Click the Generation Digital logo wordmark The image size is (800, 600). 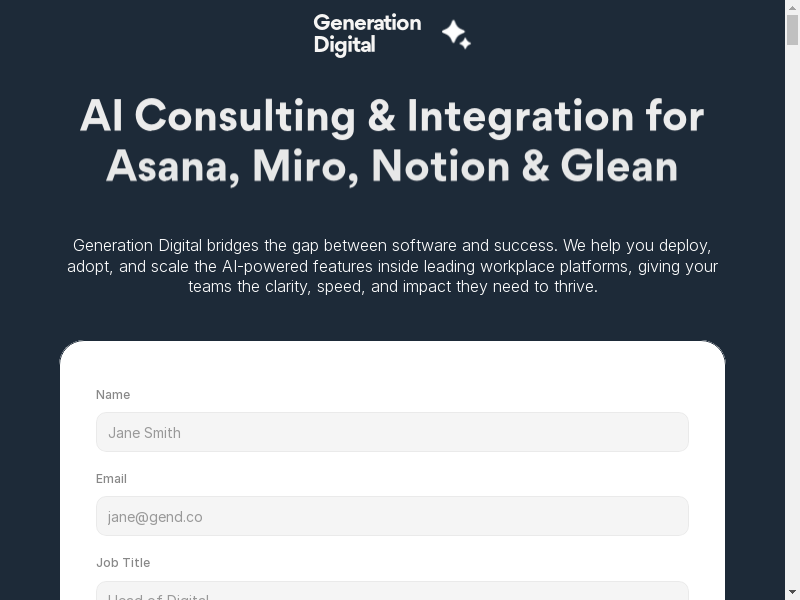[x=367, y=34]
